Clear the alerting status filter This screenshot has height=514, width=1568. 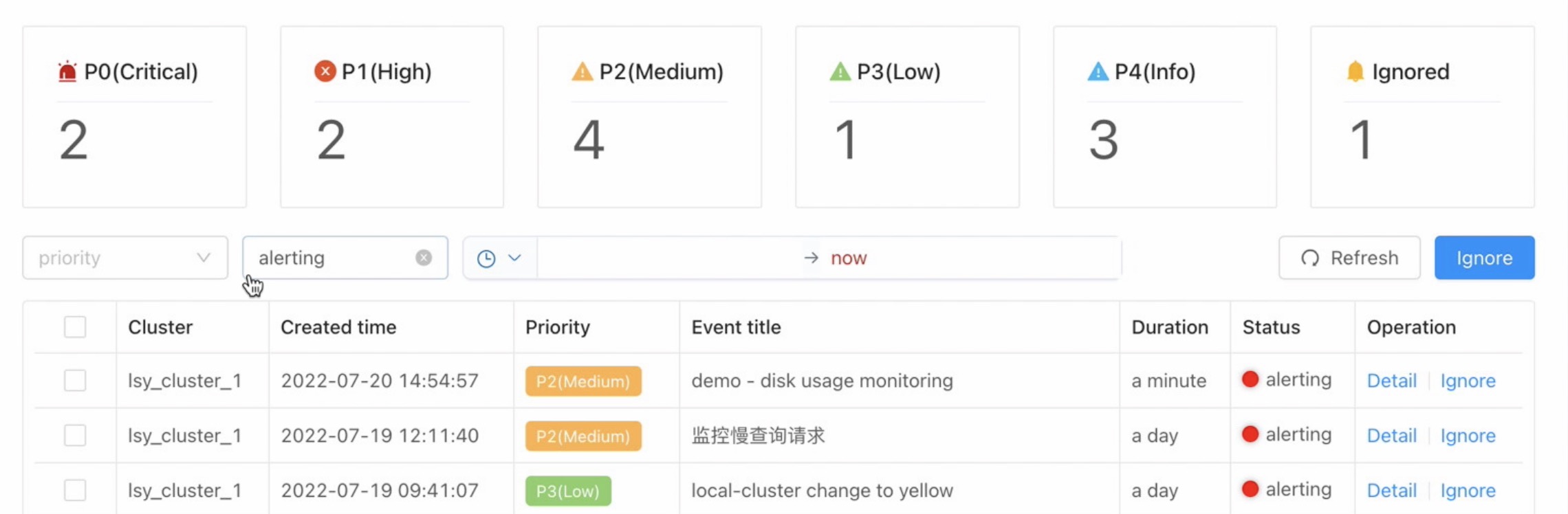[x=424, y=258]
